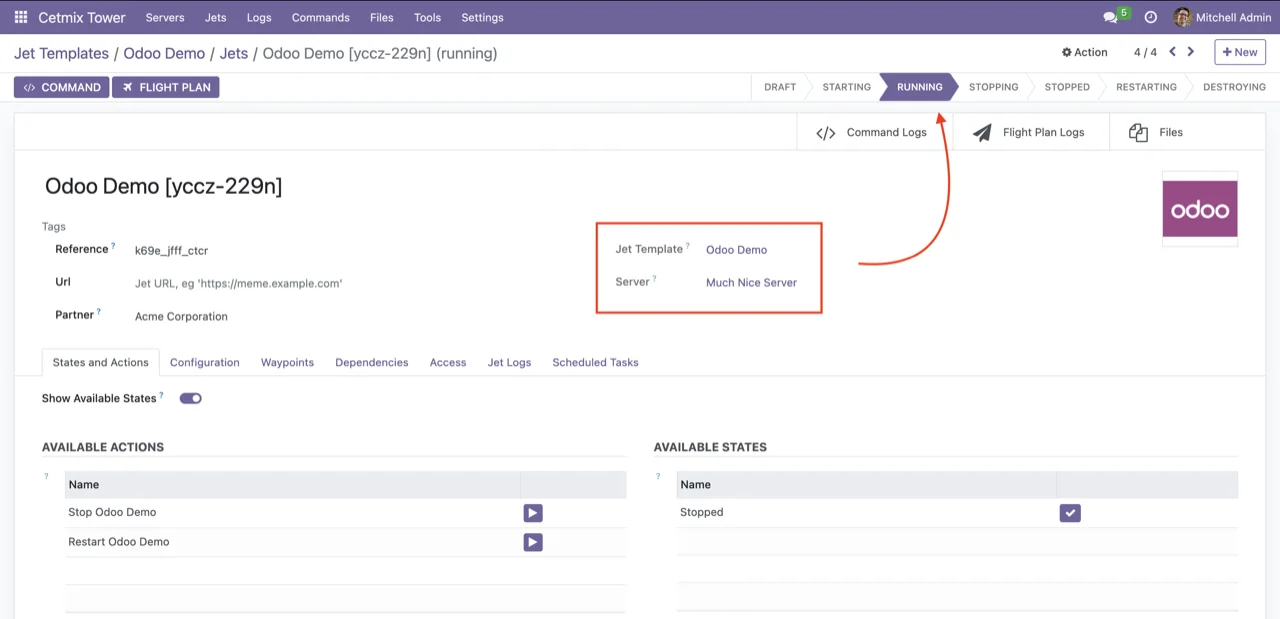Open the Much Nice Server link
This screenshot has width=1280, height=619.
click(751, 282)
